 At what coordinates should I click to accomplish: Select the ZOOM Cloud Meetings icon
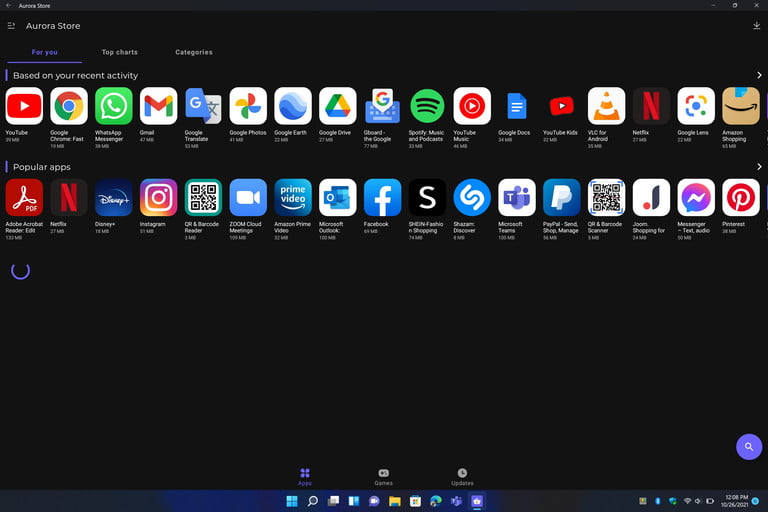248,197
